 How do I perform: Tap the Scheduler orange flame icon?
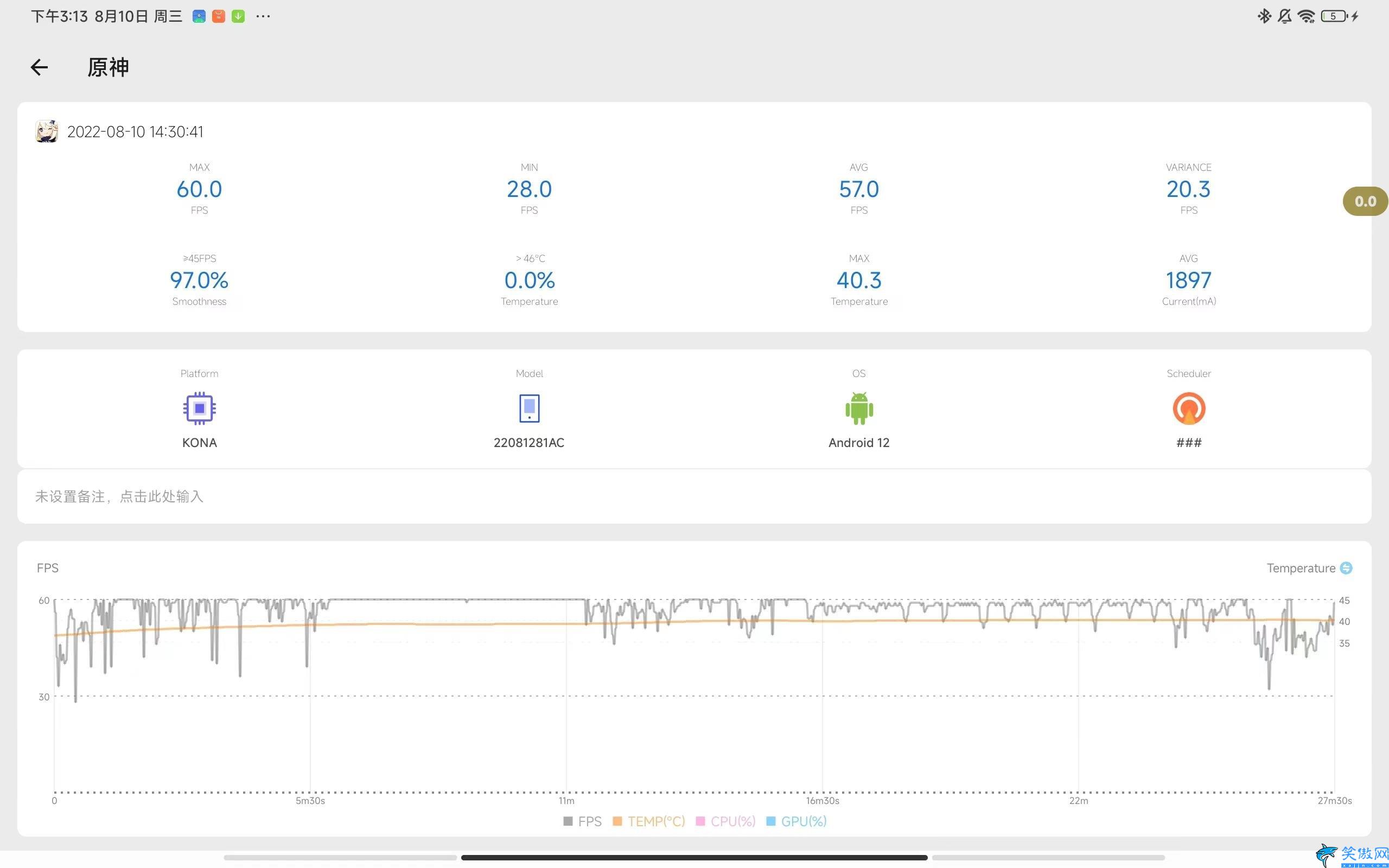coord(1189,408)
